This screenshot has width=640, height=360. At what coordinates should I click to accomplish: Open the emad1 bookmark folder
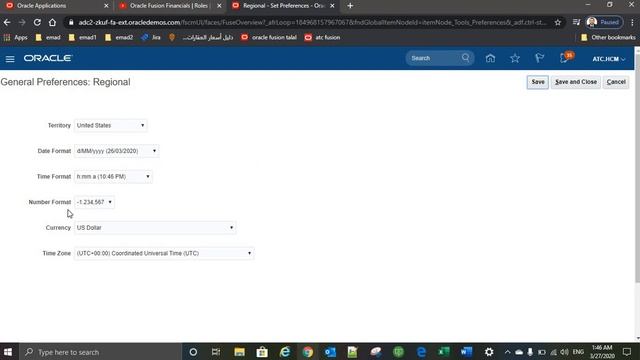tap(82, 38)
